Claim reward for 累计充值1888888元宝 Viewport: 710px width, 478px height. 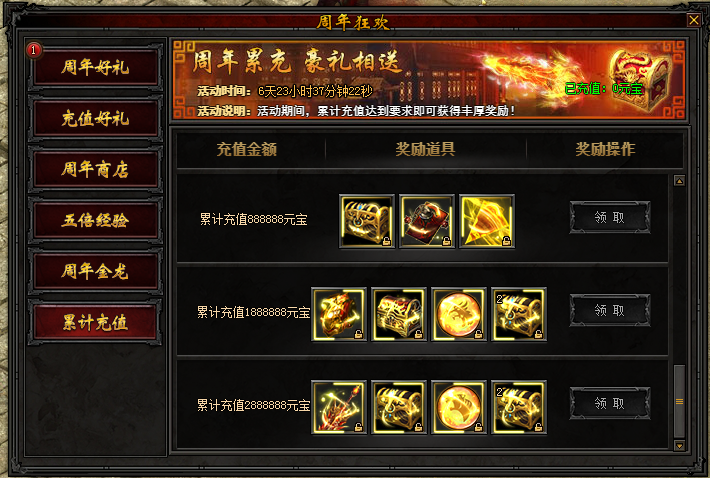[609, 311]
